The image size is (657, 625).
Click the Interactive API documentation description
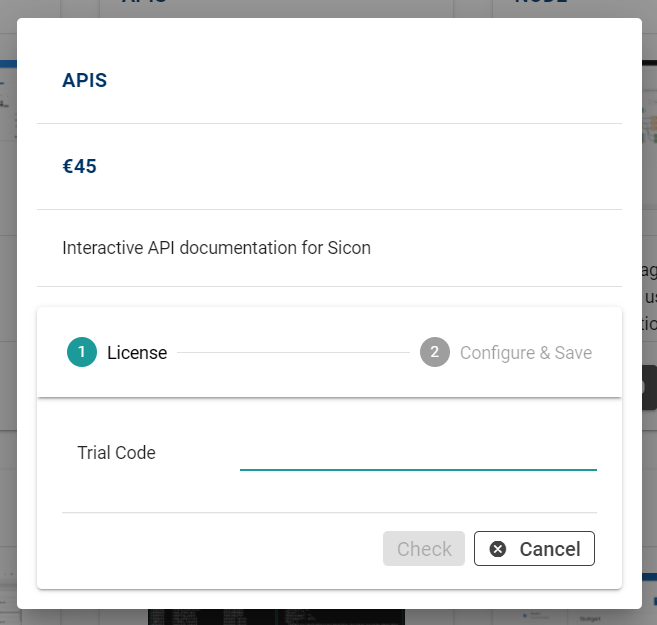(216, 248)
